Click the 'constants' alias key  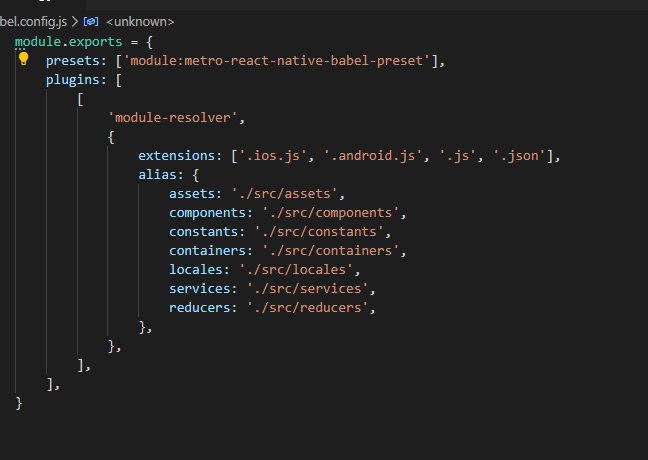204,232
